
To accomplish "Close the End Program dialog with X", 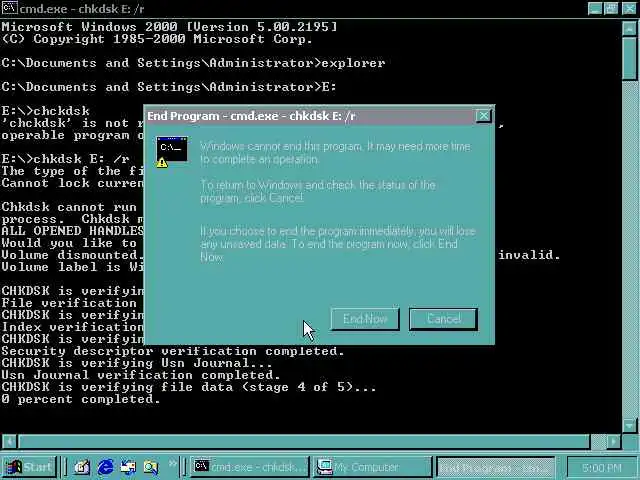I will [x=483, y=116].
